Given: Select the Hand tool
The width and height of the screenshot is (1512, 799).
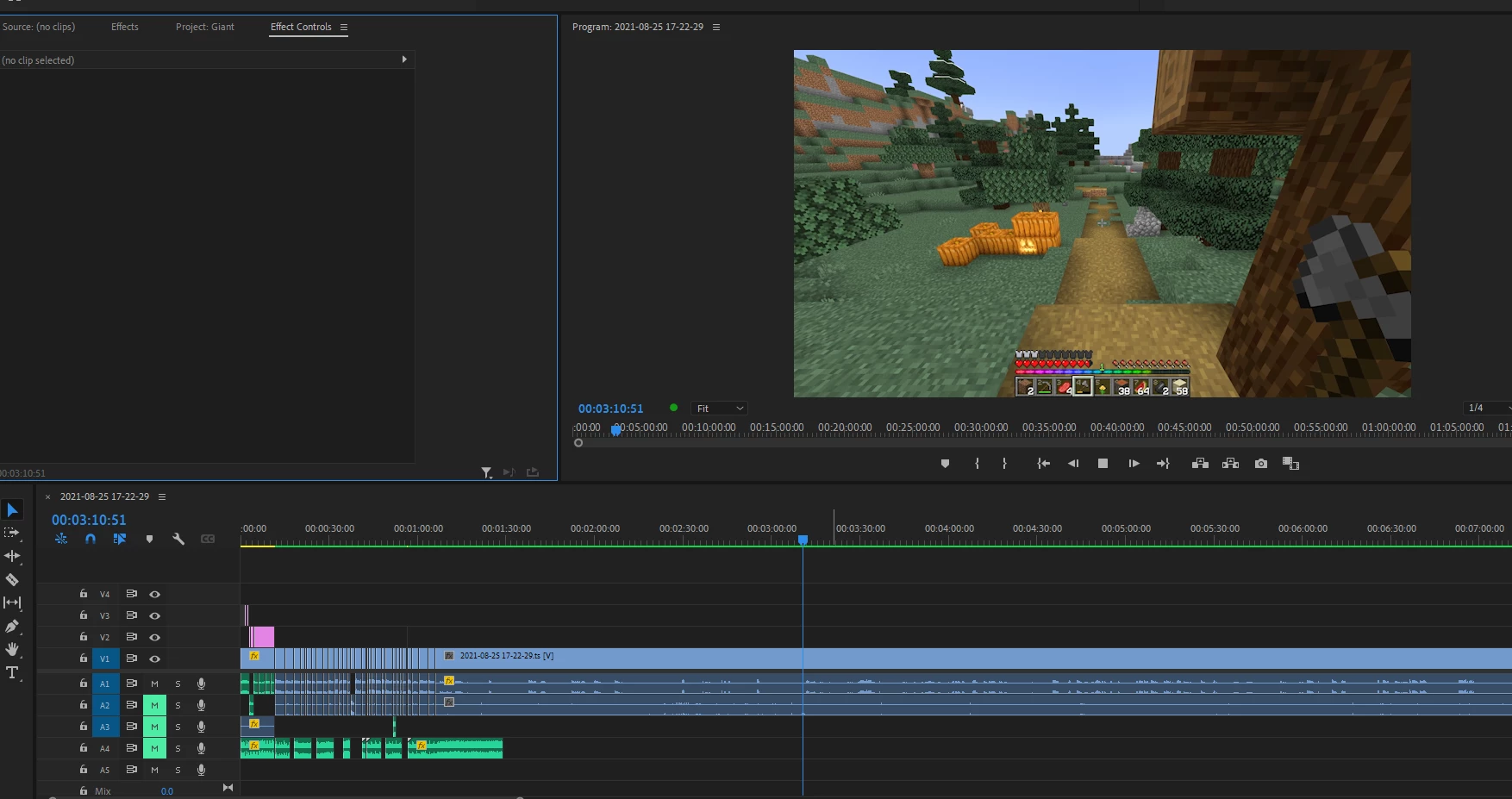Looking at the screenshot, I should click(12, 649).
